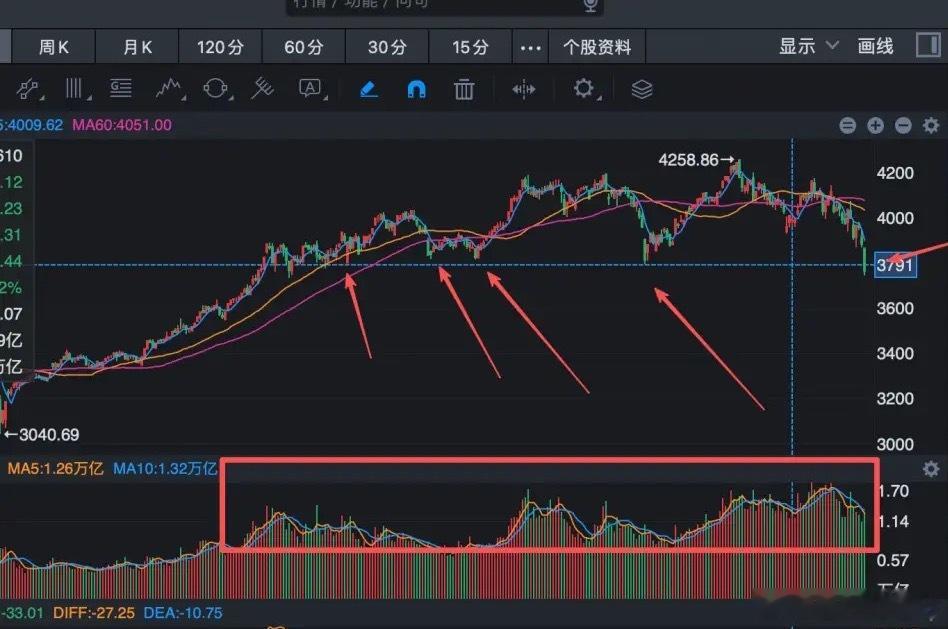Open volume panel settings gear

click(x=931, y=469)
